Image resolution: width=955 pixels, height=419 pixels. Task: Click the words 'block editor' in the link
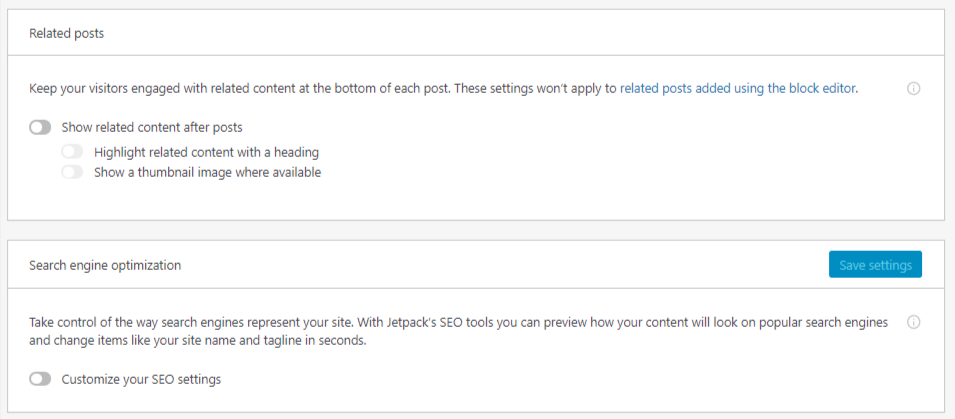tap(822, 89)
